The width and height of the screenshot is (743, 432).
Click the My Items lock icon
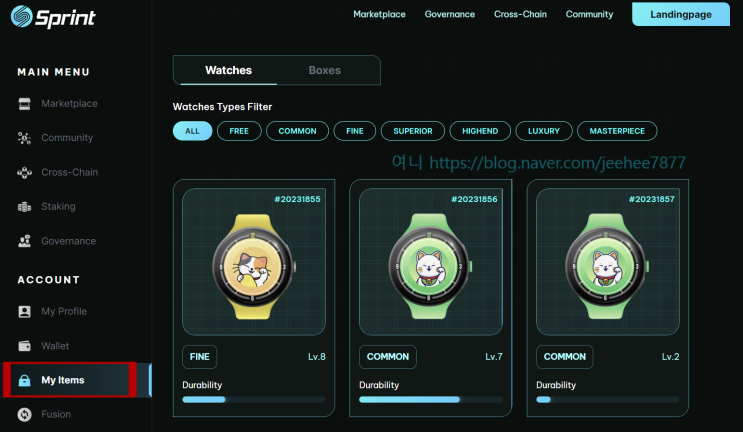(x=24, y=380)
